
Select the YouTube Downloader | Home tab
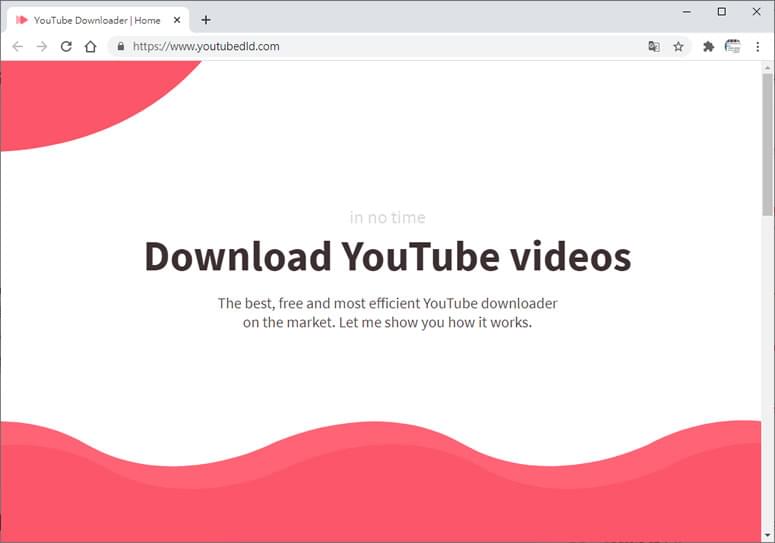(x=97, y=20)
